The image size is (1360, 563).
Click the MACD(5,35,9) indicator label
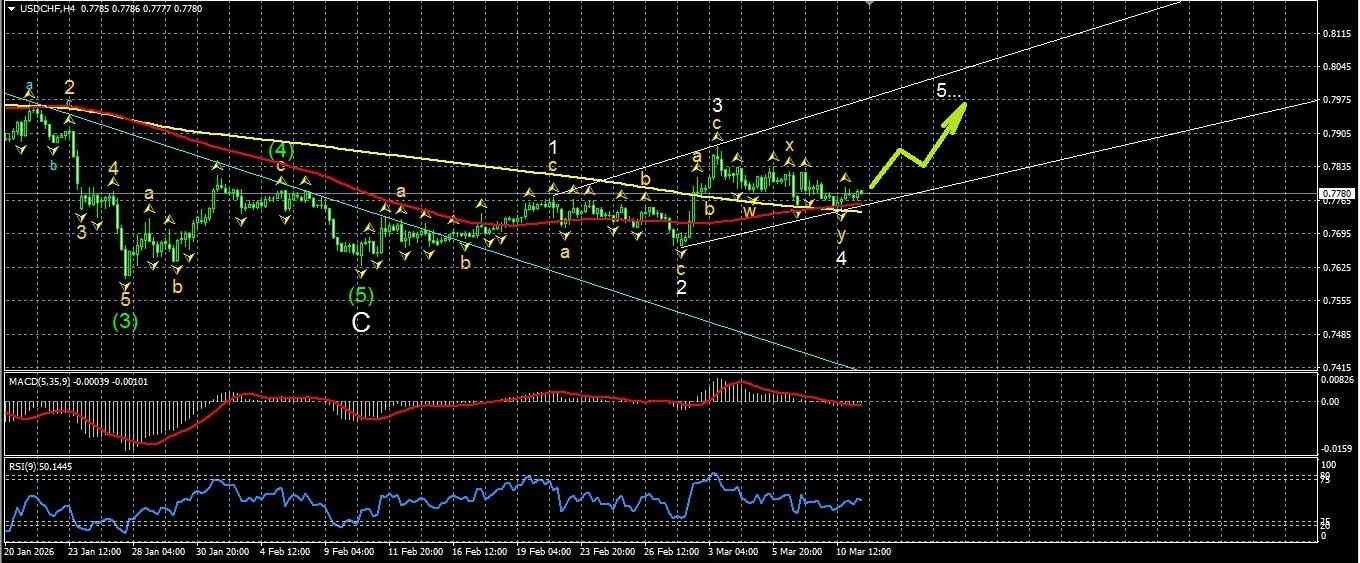click(37, 381)
